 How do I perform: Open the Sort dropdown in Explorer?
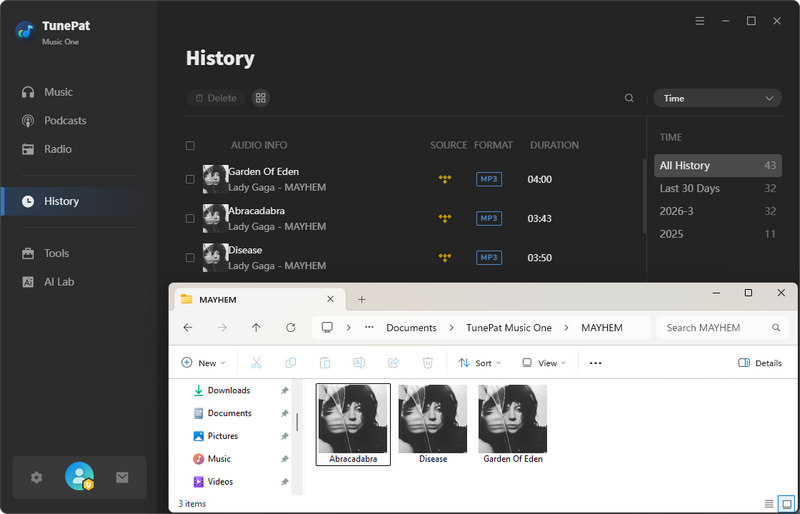(481, 363)
